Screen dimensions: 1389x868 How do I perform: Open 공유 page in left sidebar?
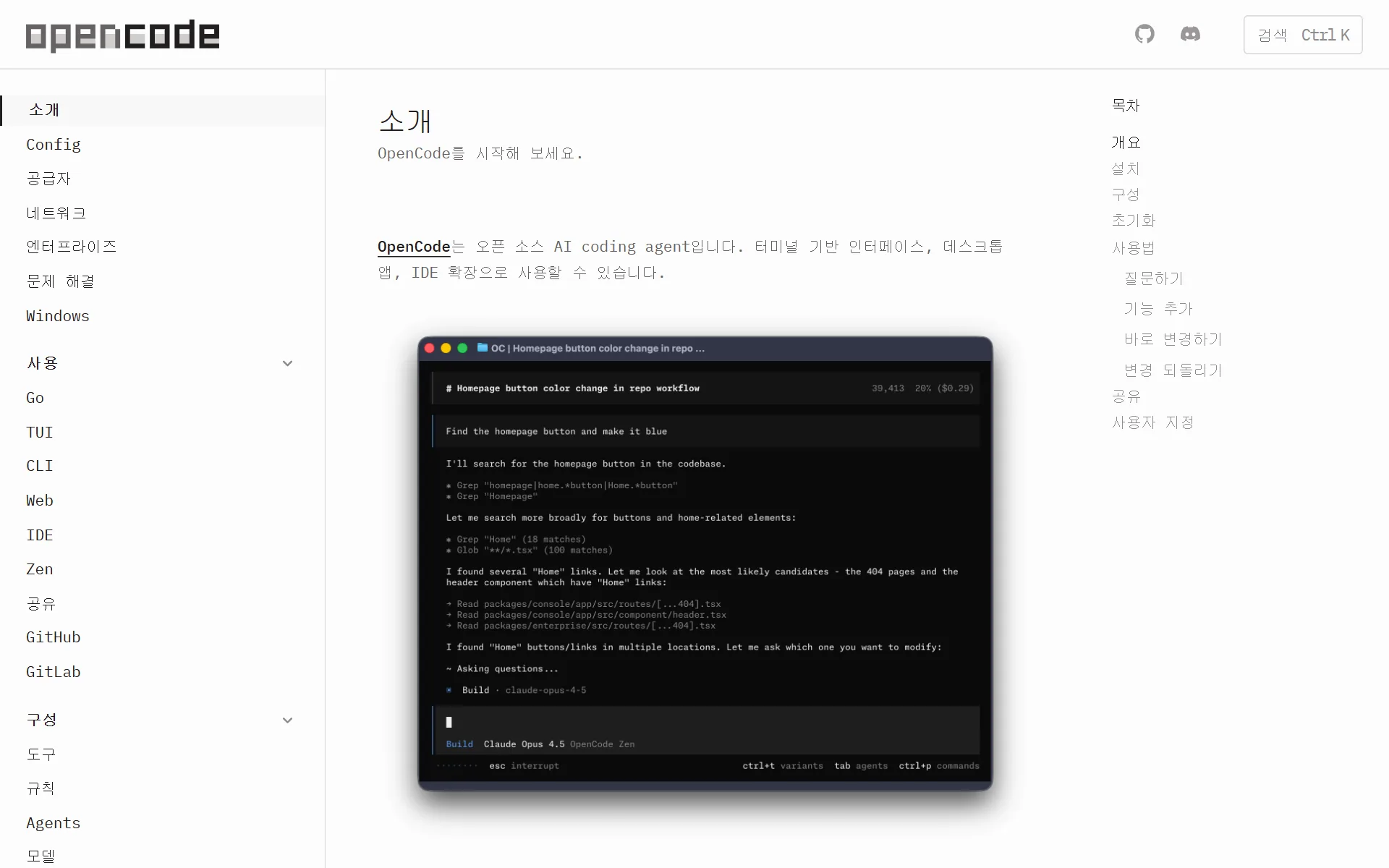41,603
